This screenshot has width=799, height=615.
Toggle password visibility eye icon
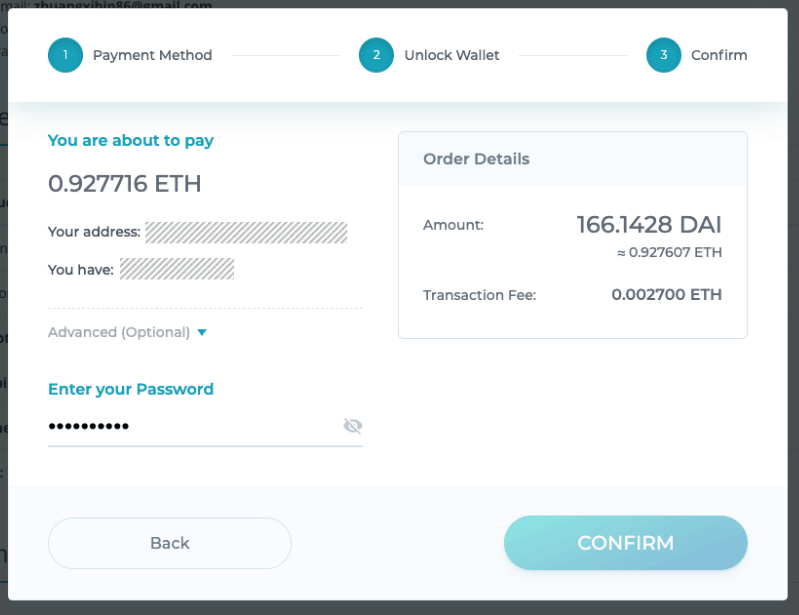(353, 425)
